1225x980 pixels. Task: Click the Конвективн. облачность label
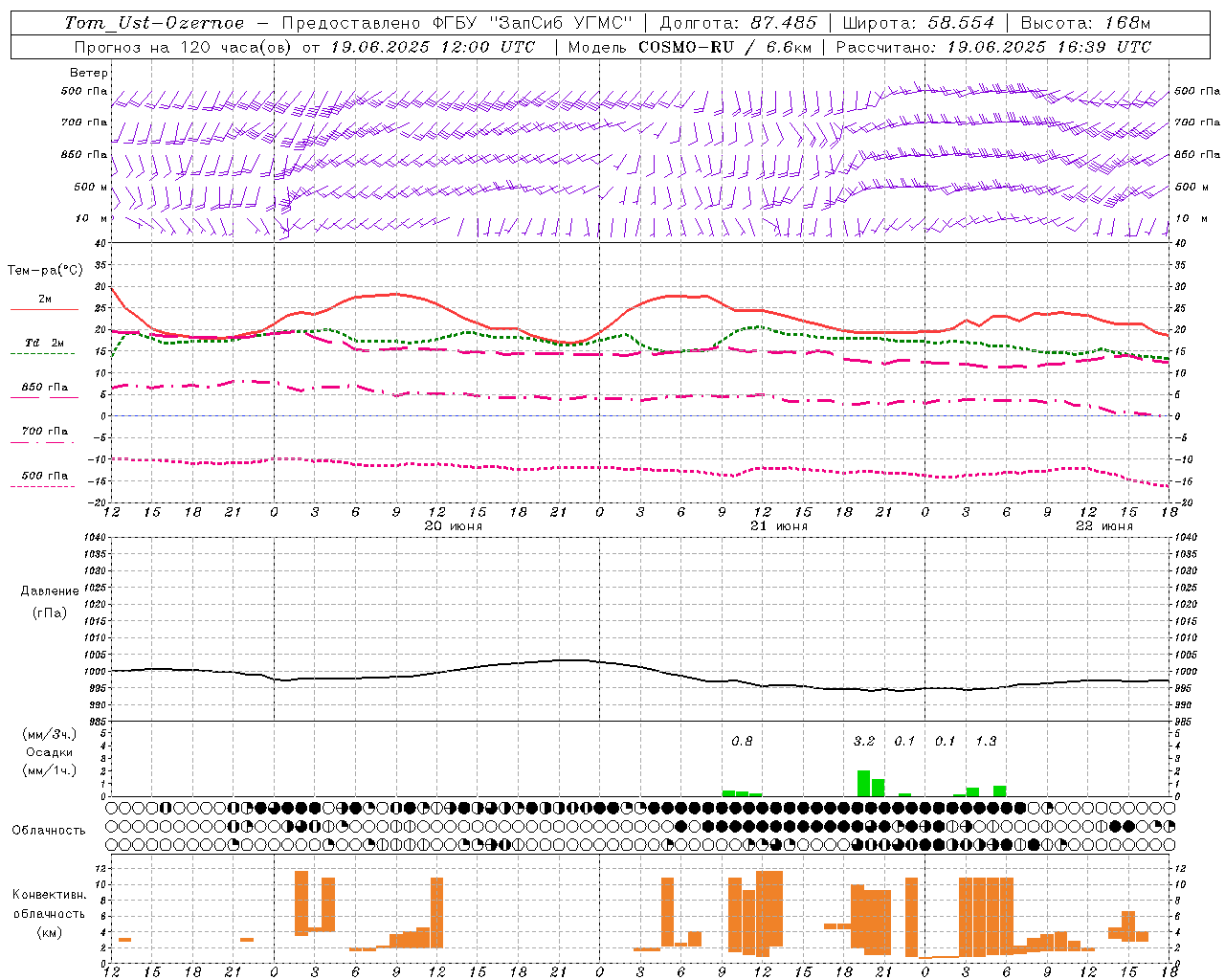click(x=49, y=904)
